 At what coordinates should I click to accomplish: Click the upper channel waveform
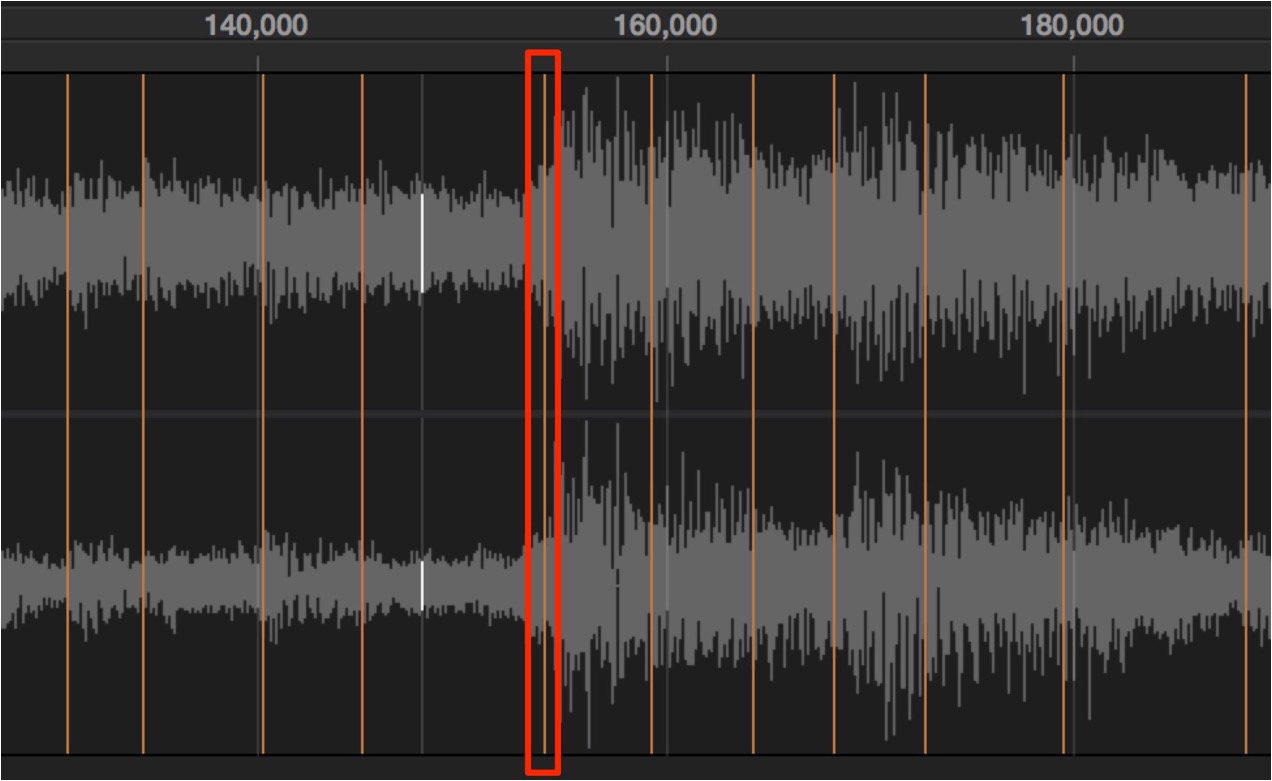(636, 242)
